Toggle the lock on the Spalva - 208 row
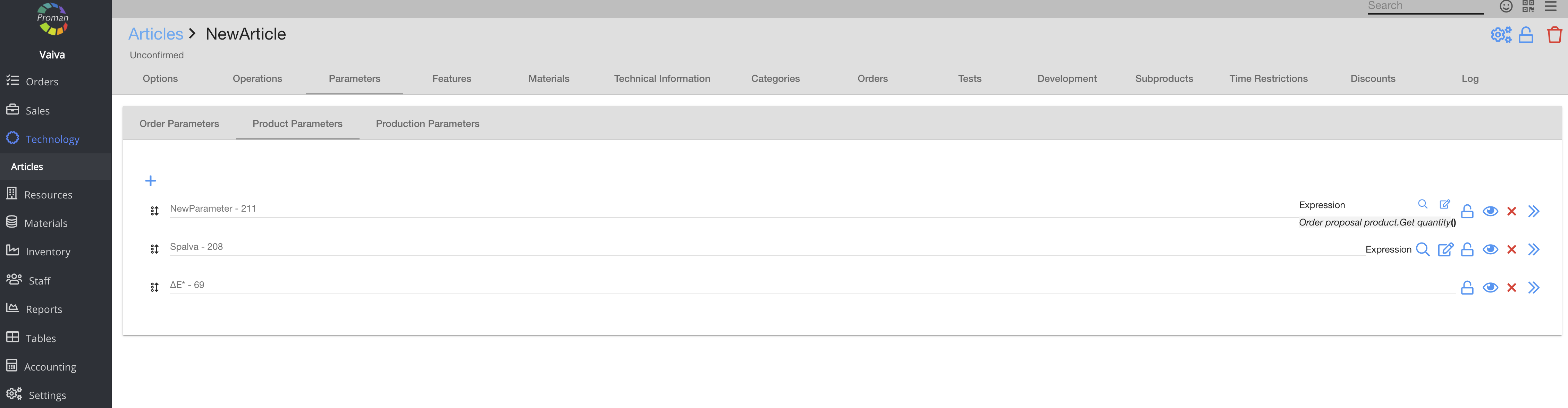 [x=1467, y=249]
